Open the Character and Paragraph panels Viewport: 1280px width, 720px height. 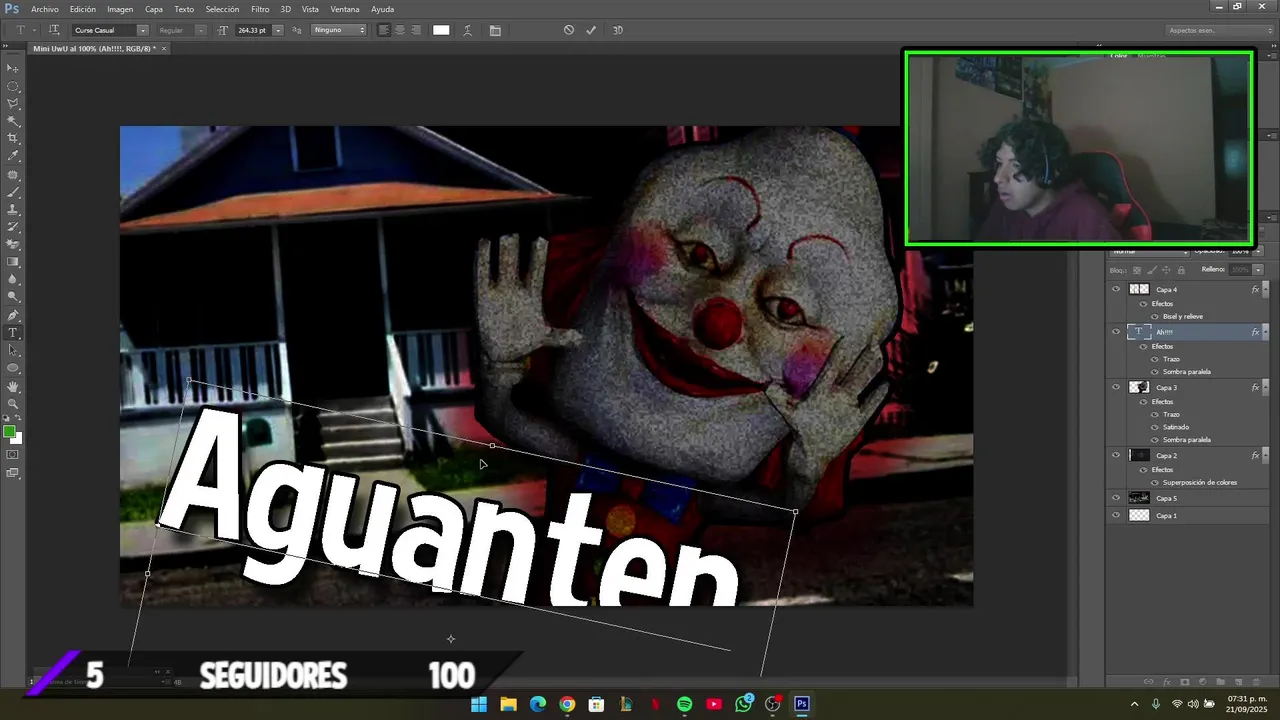(495, 30)
